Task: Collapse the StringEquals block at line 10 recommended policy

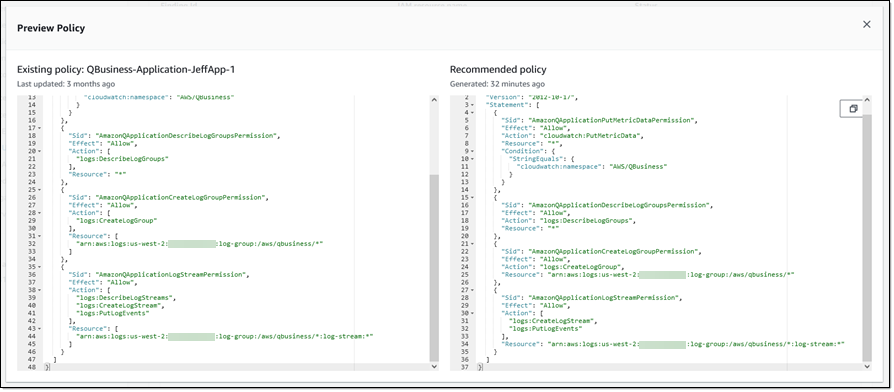Action: [473, 159]
